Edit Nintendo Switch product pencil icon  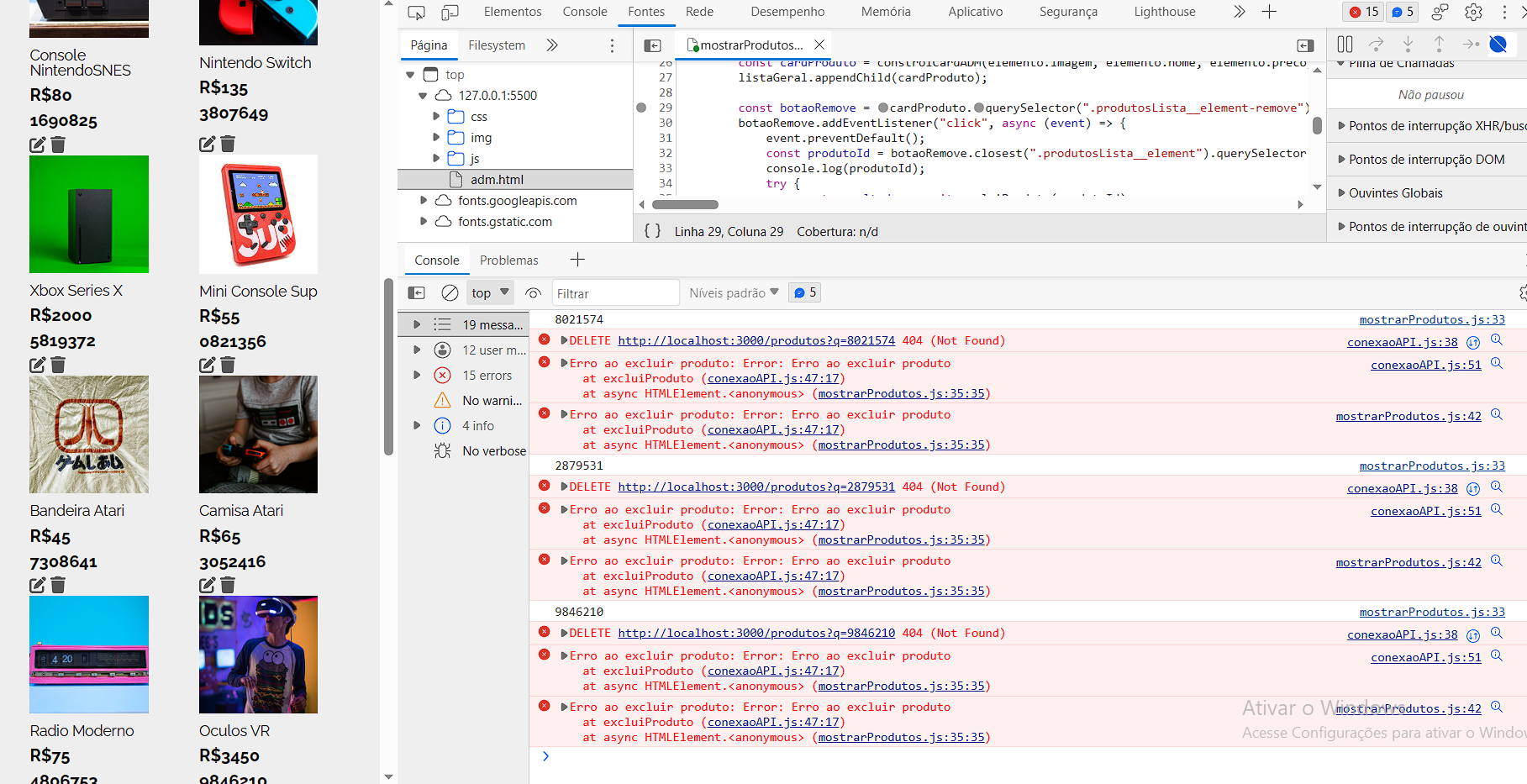click(x=208, y=144)
